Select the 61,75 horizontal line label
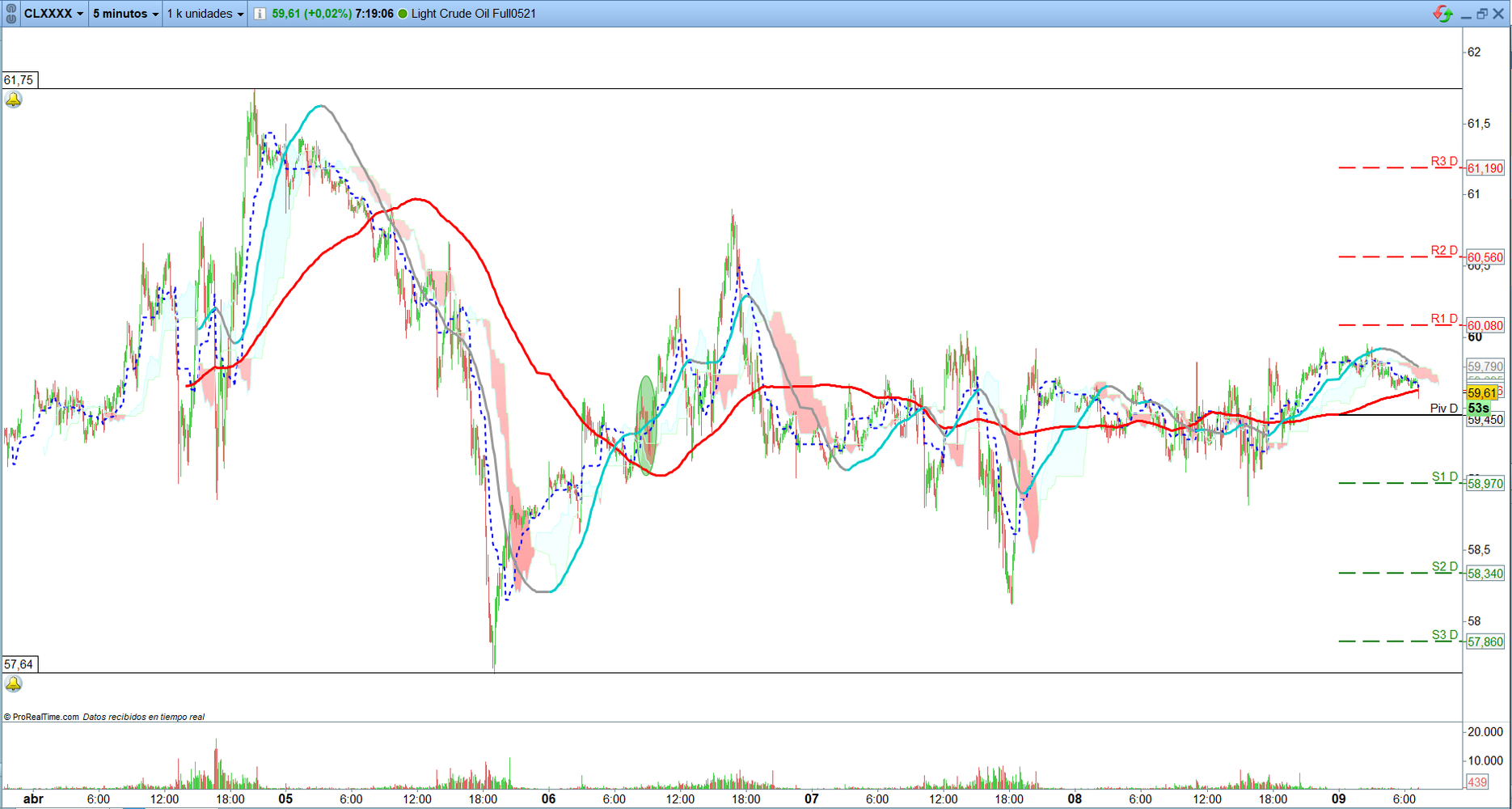This screenshot has width=1512, height=809. pos(19,80)
